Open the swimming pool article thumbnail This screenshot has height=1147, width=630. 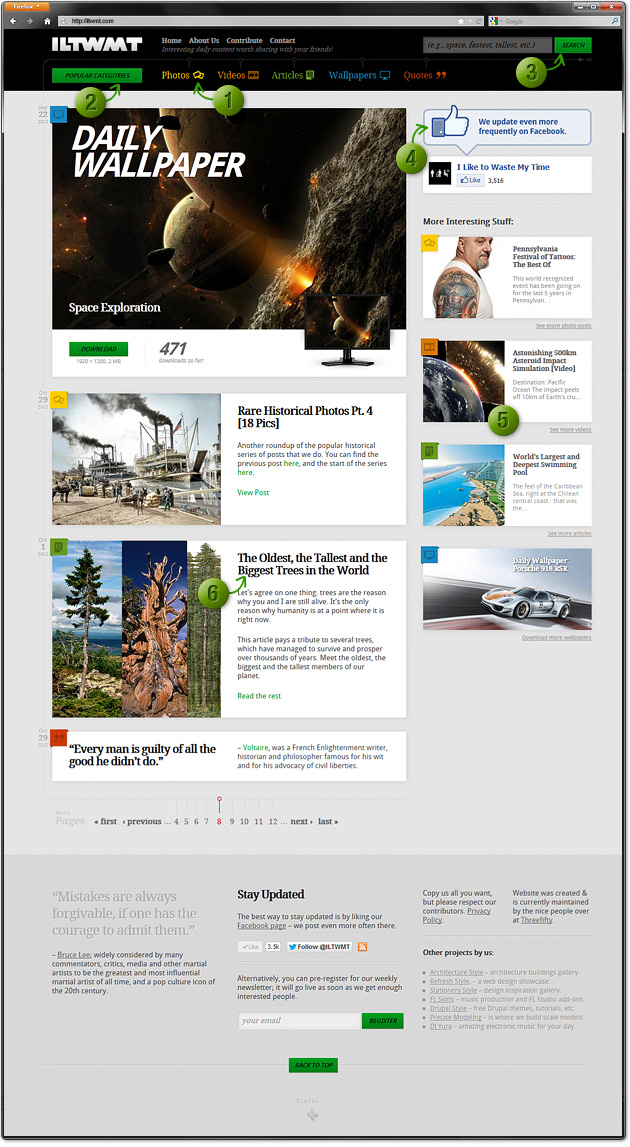point(464,485)
